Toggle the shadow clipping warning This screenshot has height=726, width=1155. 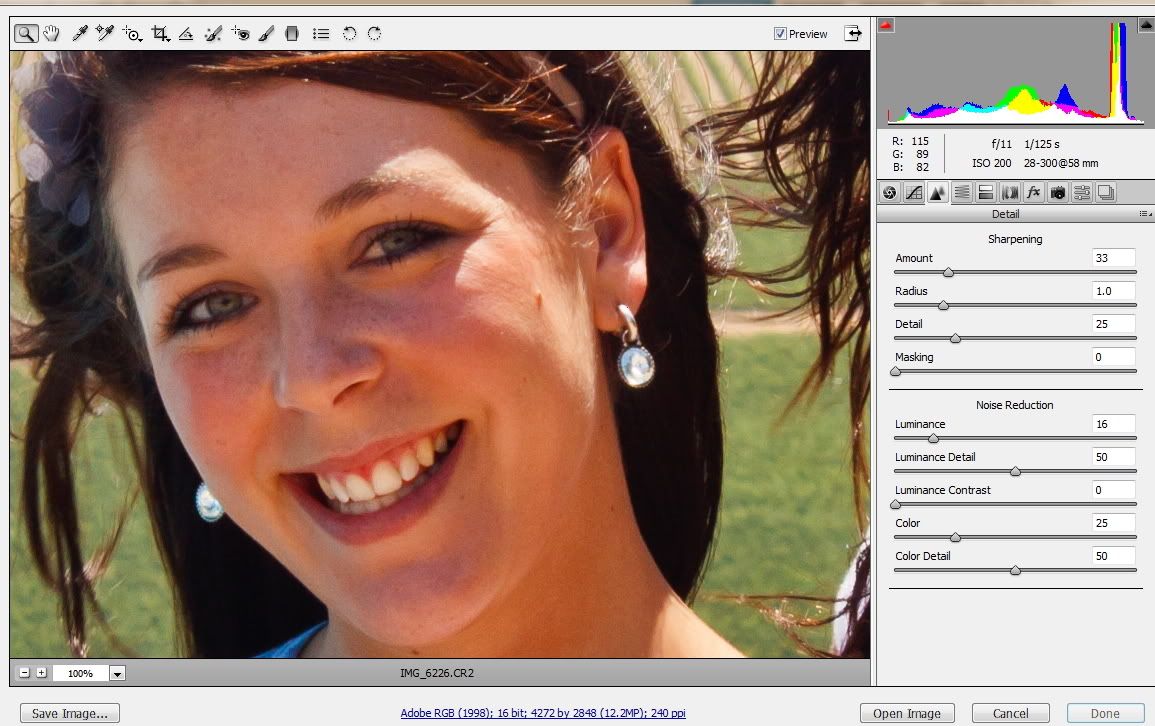pyautogui.click(x=886, y=25)
